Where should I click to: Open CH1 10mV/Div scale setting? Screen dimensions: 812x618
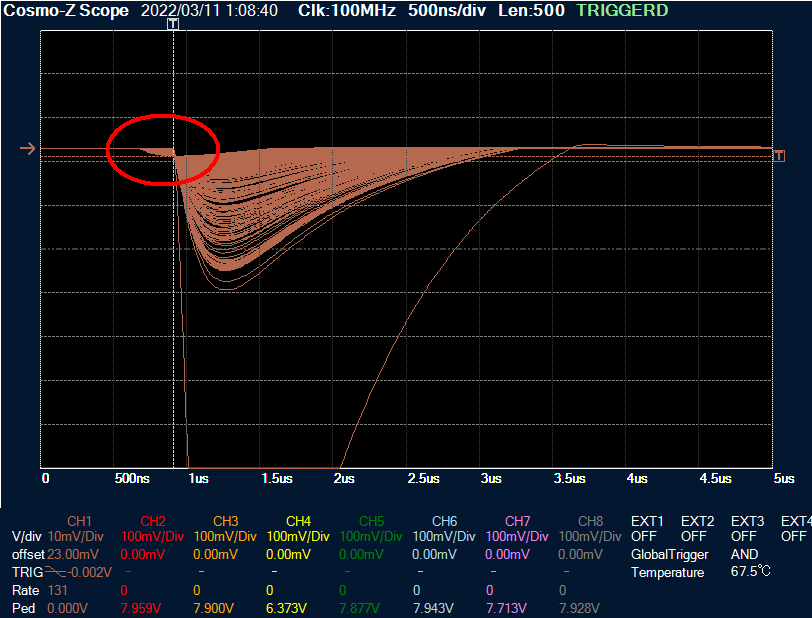point(73,537)
